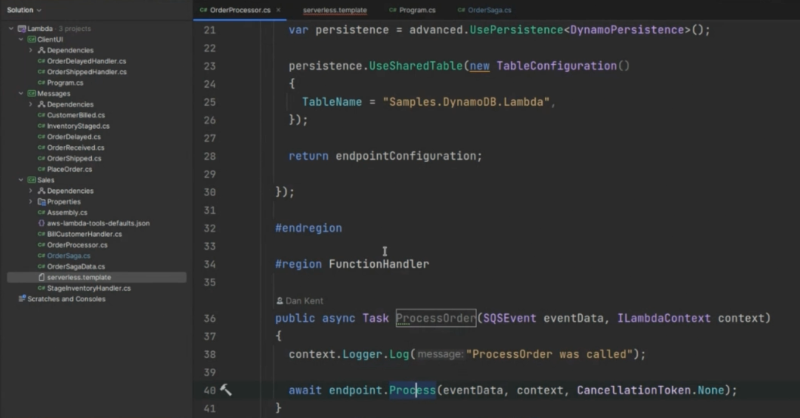This screenshot has height=418, width=800.
Task: Click the Dependencies icon under Sales
Action: [42, 191]
